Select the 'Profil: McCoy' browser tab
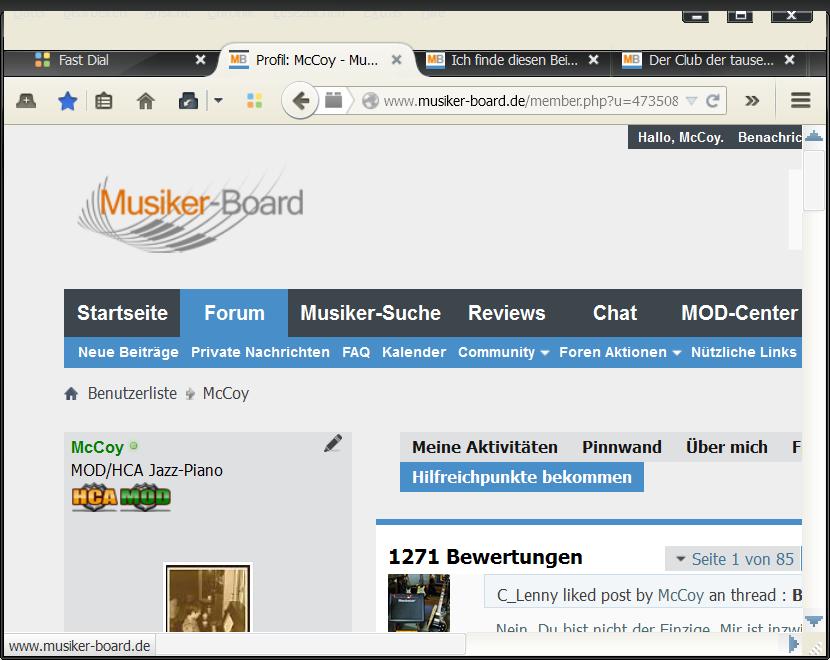The image size is (830, 660). (x=315, y=60)
